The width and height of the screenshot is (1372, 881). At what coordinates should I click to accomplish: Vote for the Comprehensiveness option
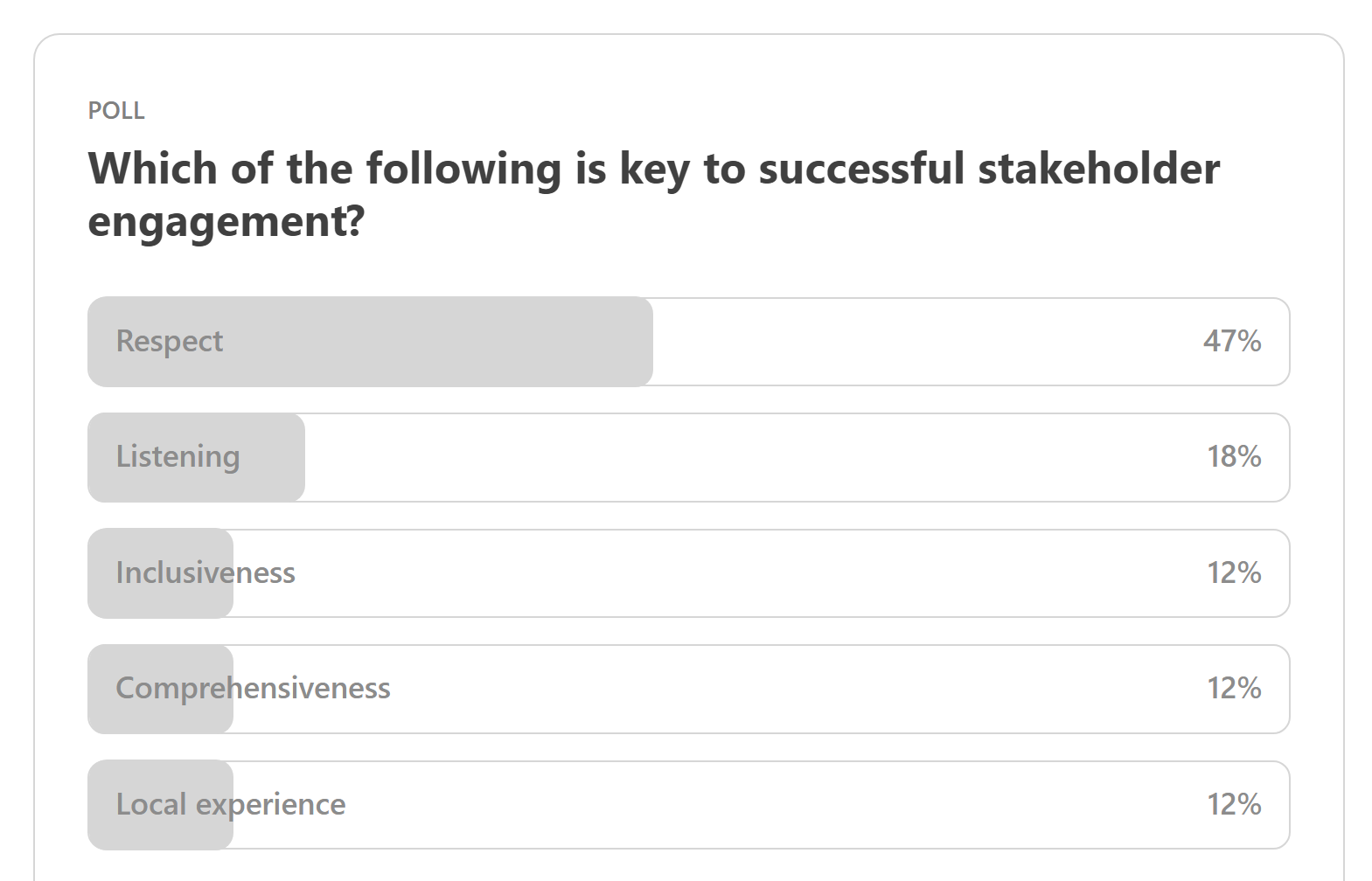pos(688,689)
